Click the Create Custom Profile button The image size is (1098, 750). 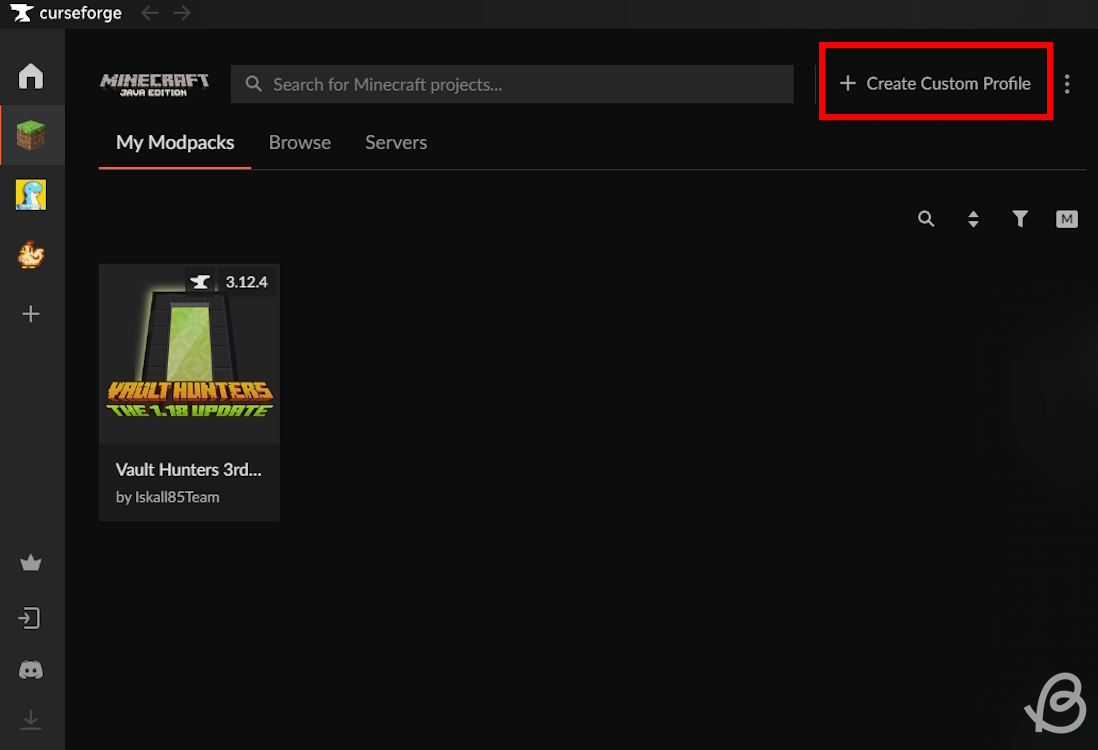935,84
